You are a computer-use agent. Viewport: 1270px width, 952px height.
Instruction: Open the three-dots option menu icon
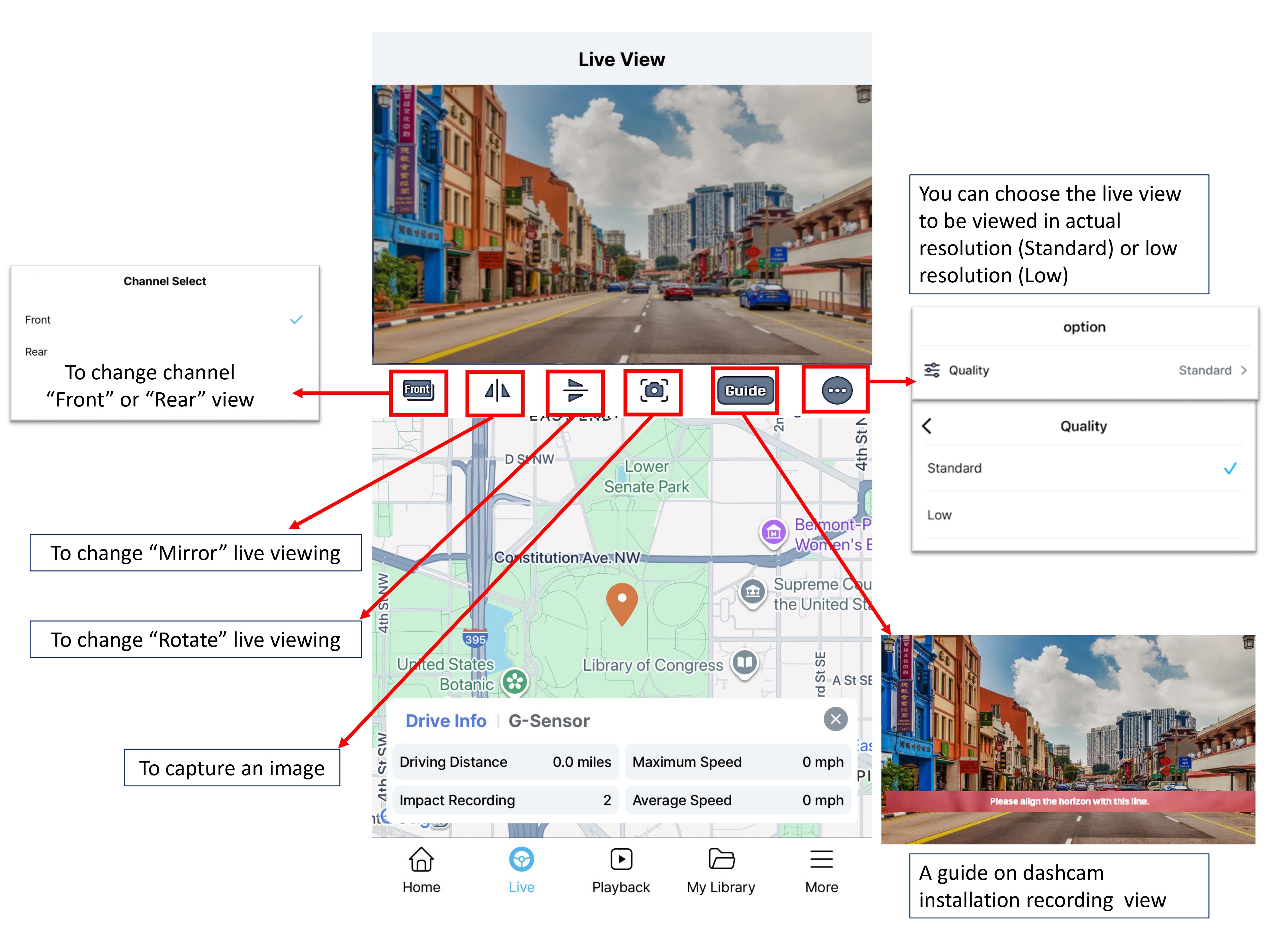[x=836, y=390]
